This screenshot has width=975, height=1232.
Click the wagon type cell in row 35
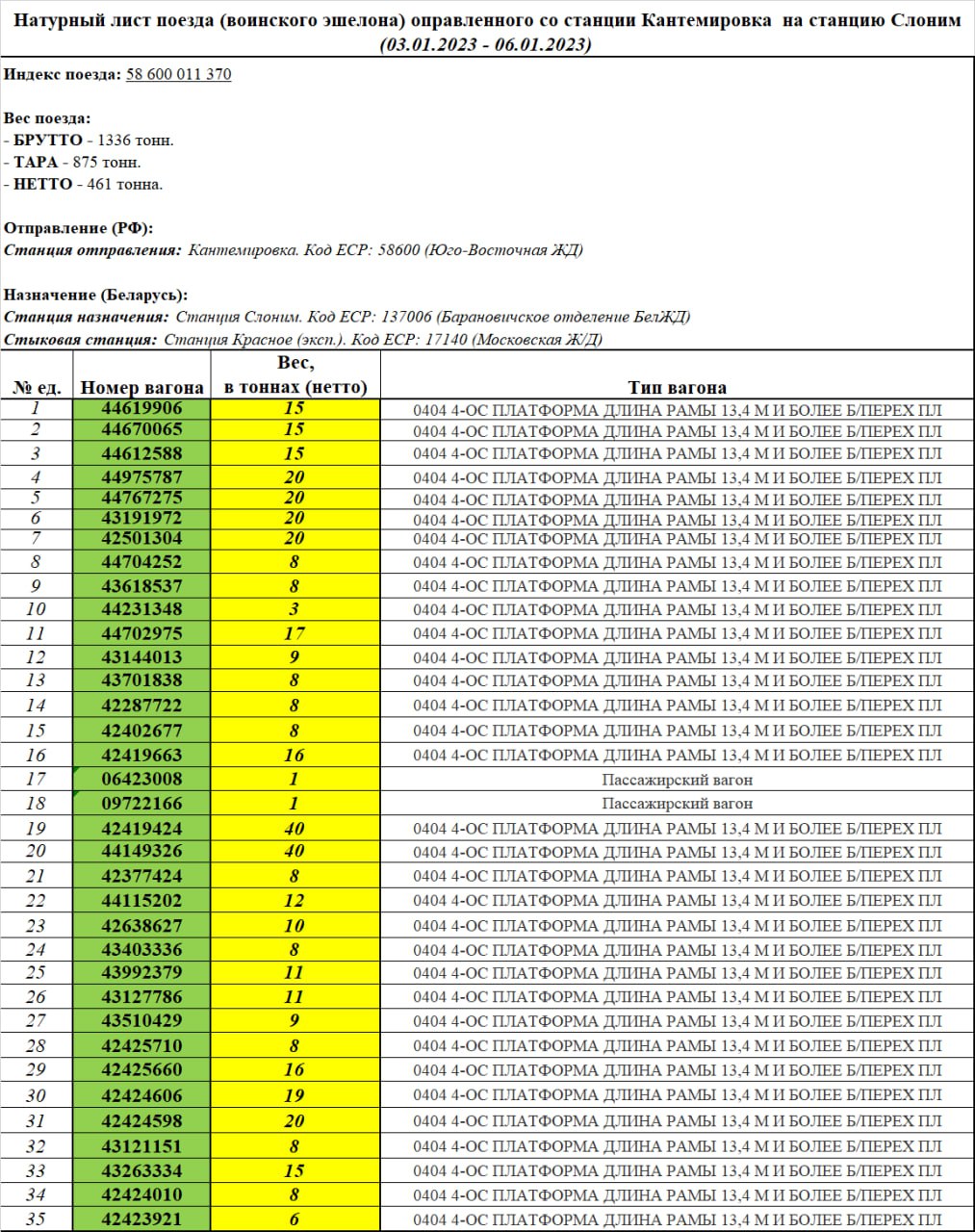tap(677, 1219)
